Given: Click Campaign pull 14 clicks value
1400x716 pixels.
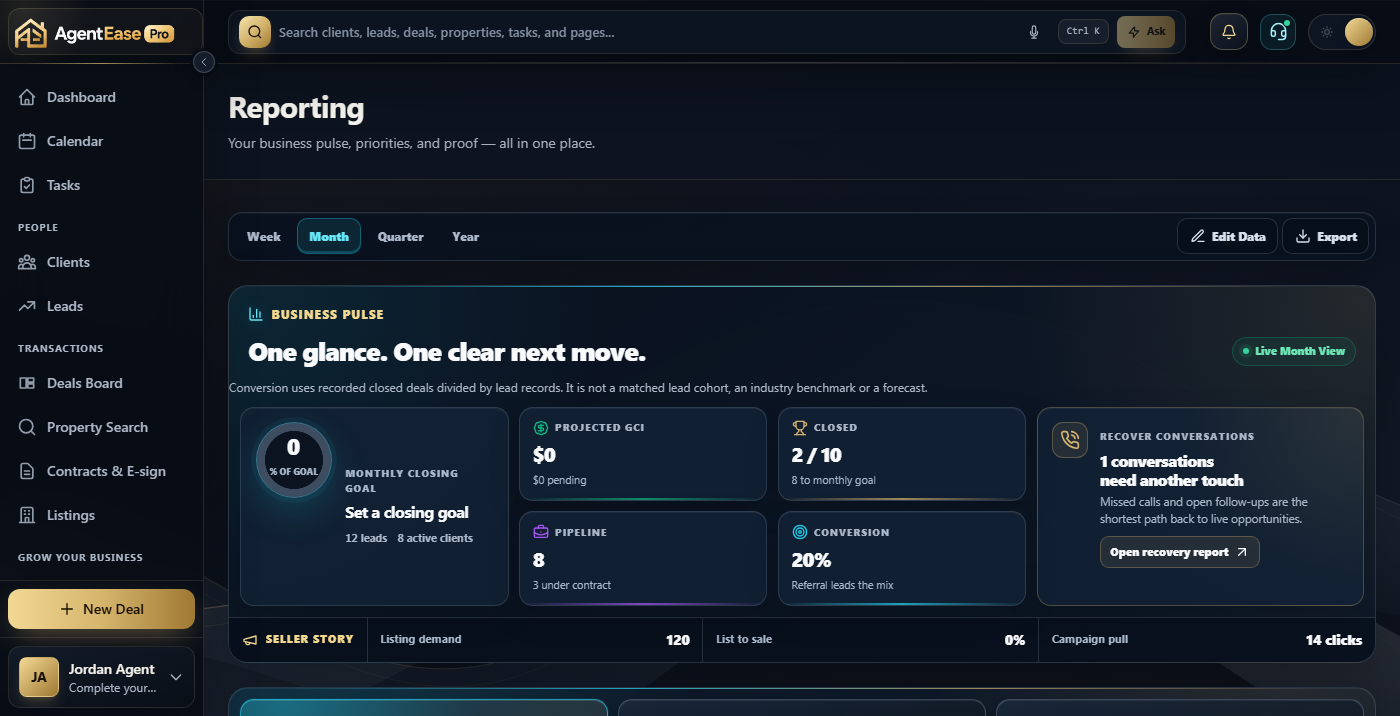Looking at the screenshot, I should pyautogui.click(x=1334, y=640).
